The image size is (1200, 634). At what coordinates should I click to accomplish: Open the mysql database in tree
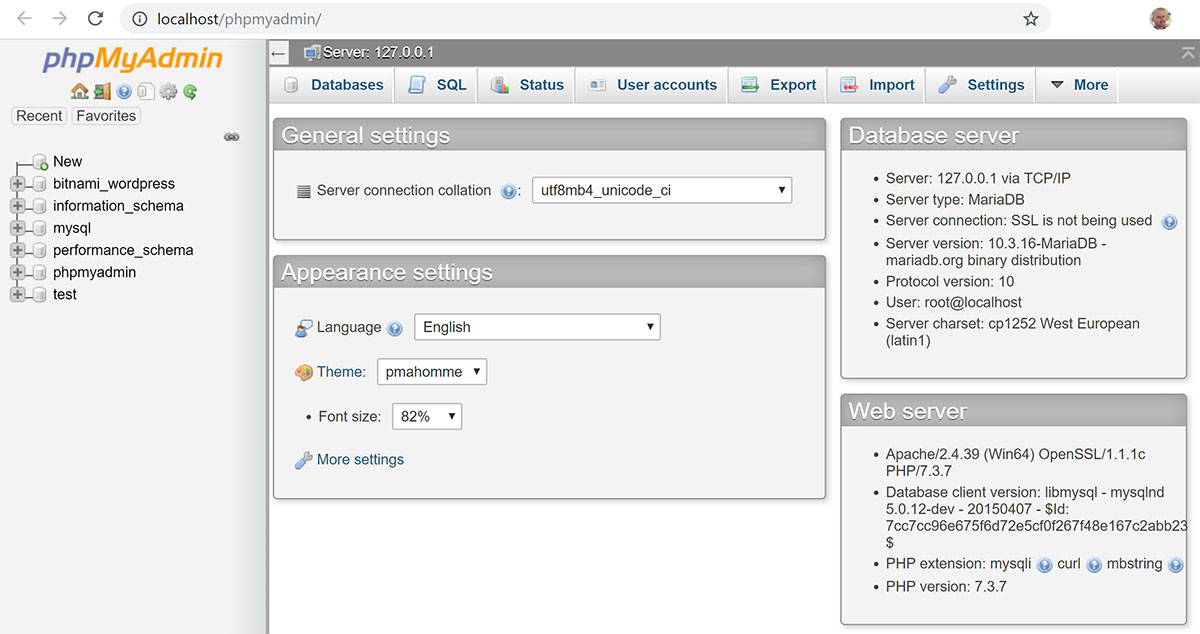pyautogui.click(x=72, y=228)
